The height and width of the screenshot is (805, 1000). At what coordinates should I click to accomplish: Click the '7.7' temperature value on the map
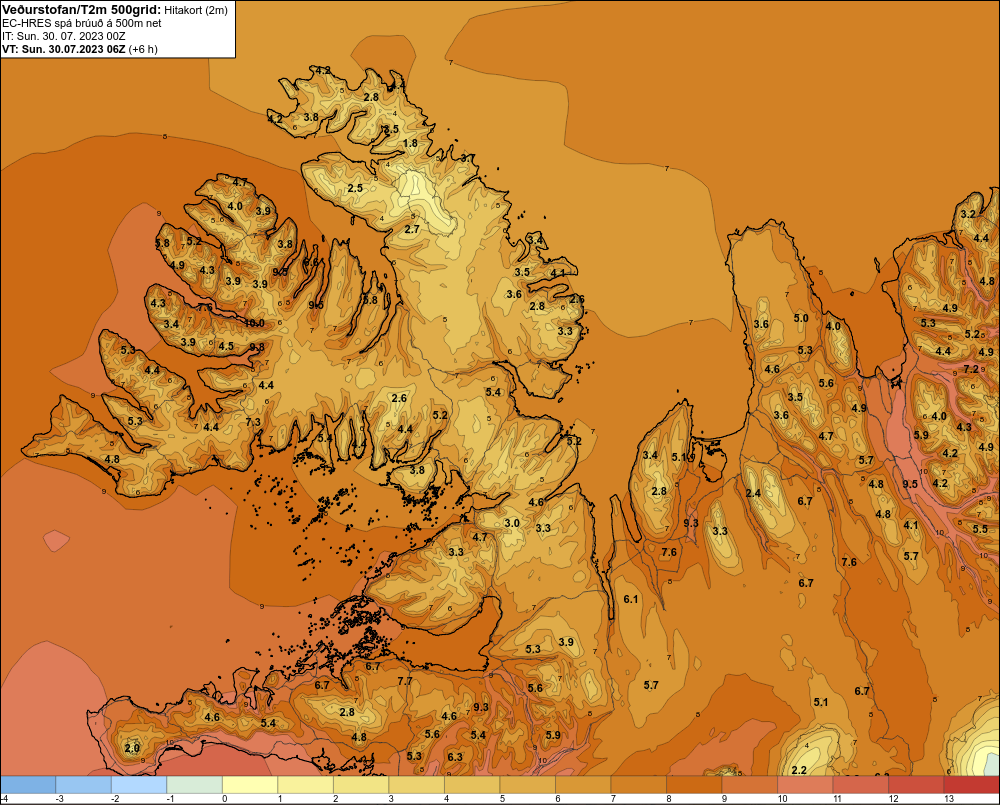tap(405, 681)
